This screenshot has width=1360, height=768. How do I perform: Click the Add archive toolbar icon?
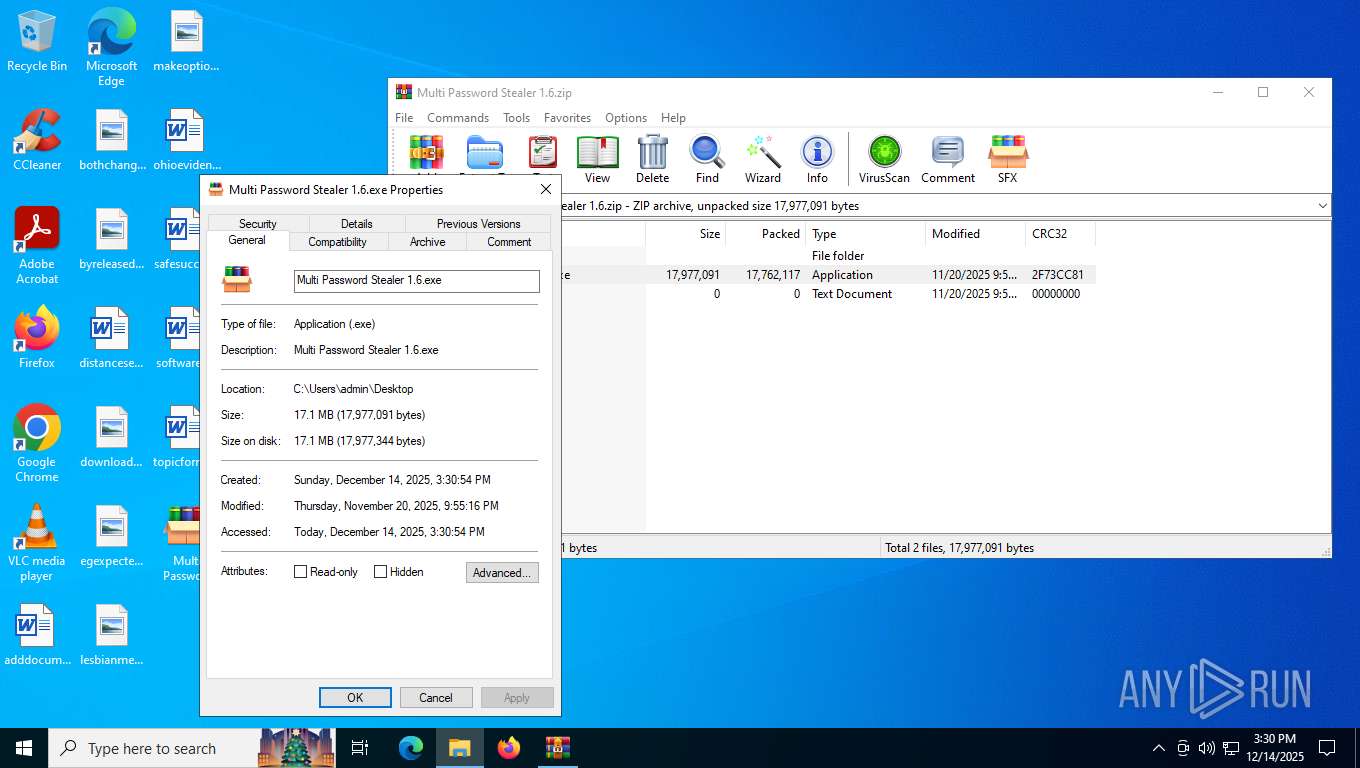pyautogui.click(x=427, y=153)
